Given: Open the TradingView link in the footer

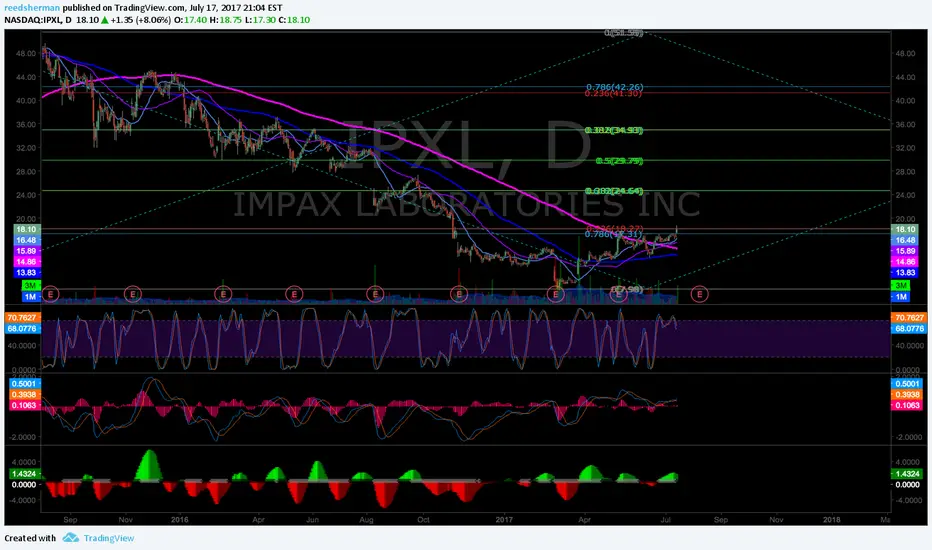Looking at the screenshot, I should click(109, 538).
